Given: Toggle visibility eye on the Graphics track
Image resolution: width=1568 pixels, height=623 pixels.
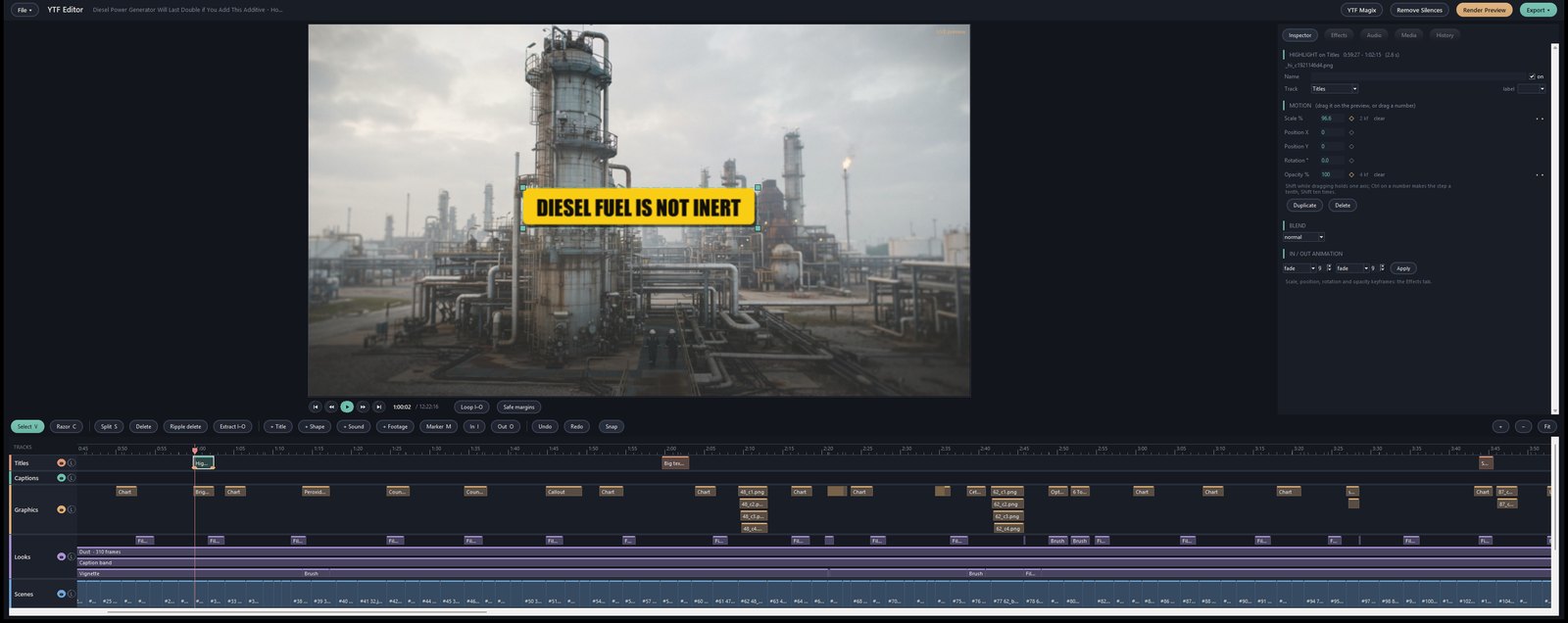Looking at the screenshot, I should click(62, 509).
